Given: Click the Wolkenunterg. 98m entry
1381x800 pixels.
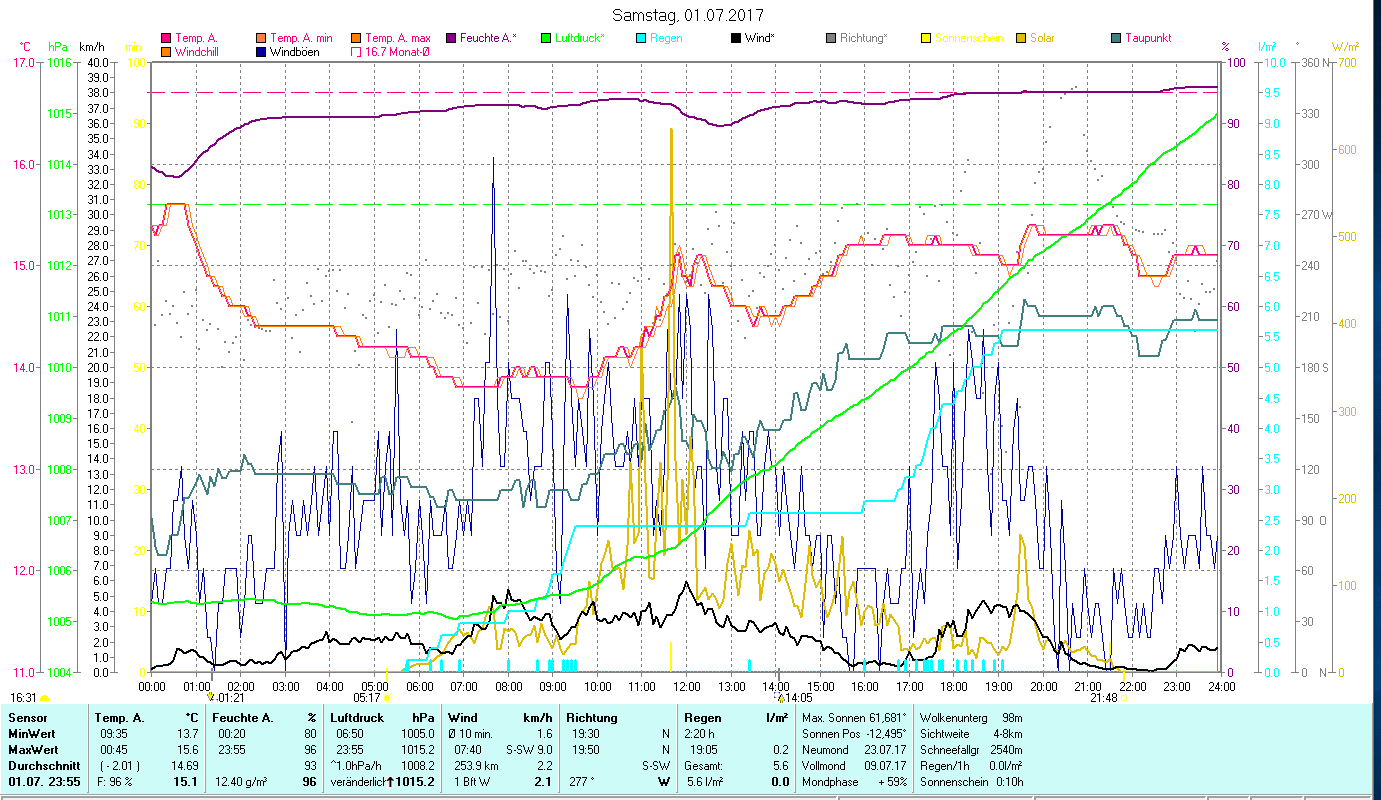Looking at the screenshot, I should click(970, 718).
